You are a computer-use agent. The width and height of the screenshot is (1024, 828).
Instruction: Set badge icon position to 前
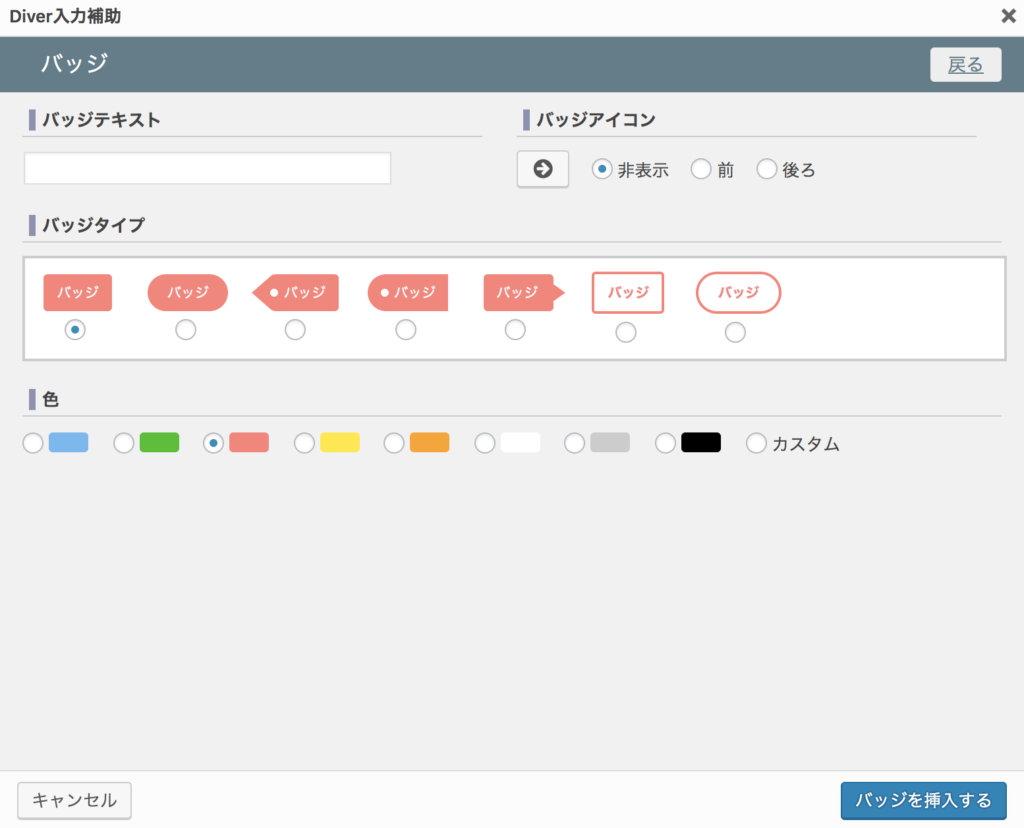701,170
